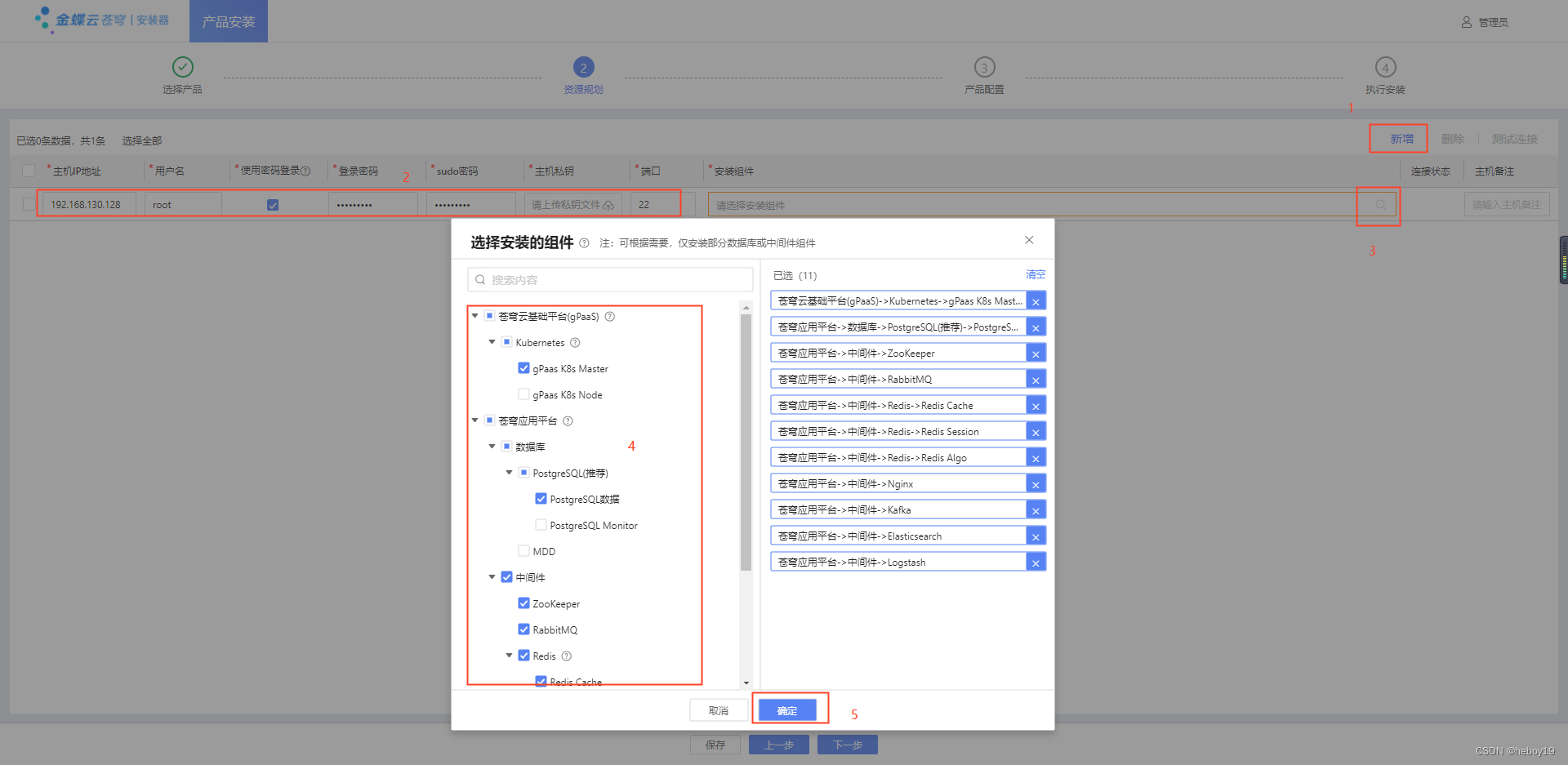Image resolution: width=1568 pixels, height=765 pixels.
Task: Click 选择全部 link
Action: [x=142, y=141]
